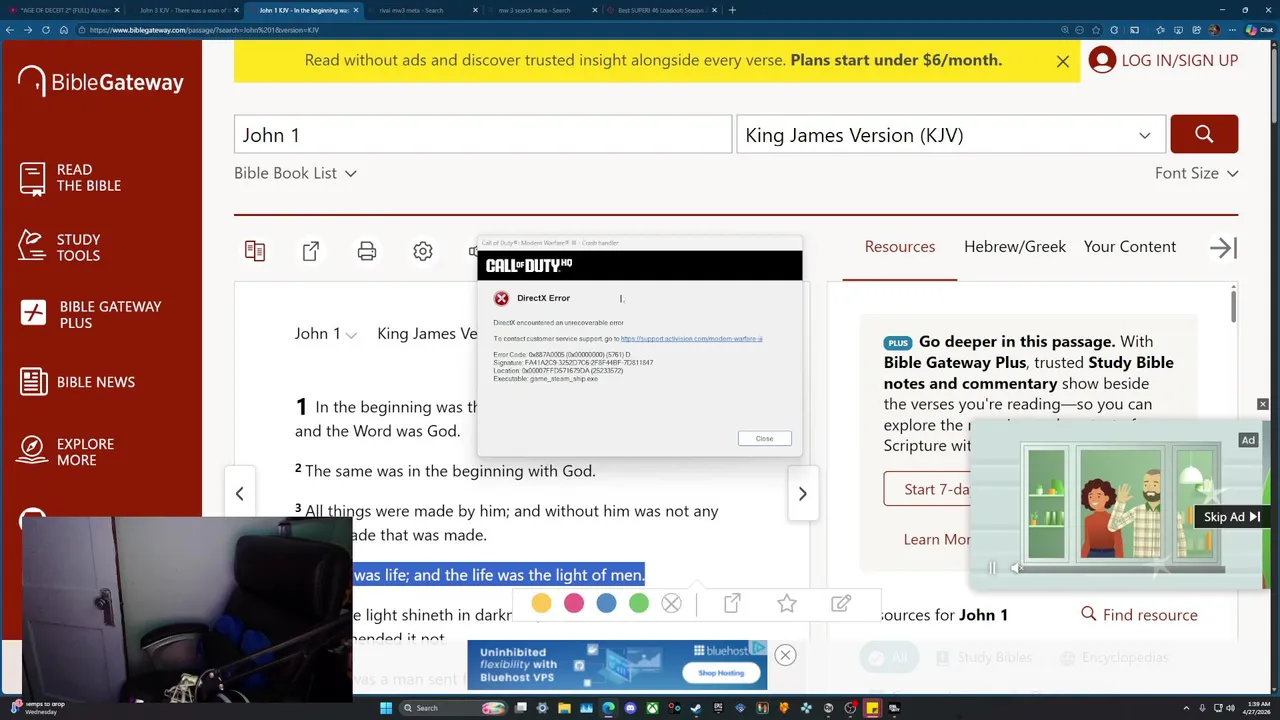Viewport: 1280px width, 720px height.
Task: Print the passage using the printer icon
Action: point(367,251)
